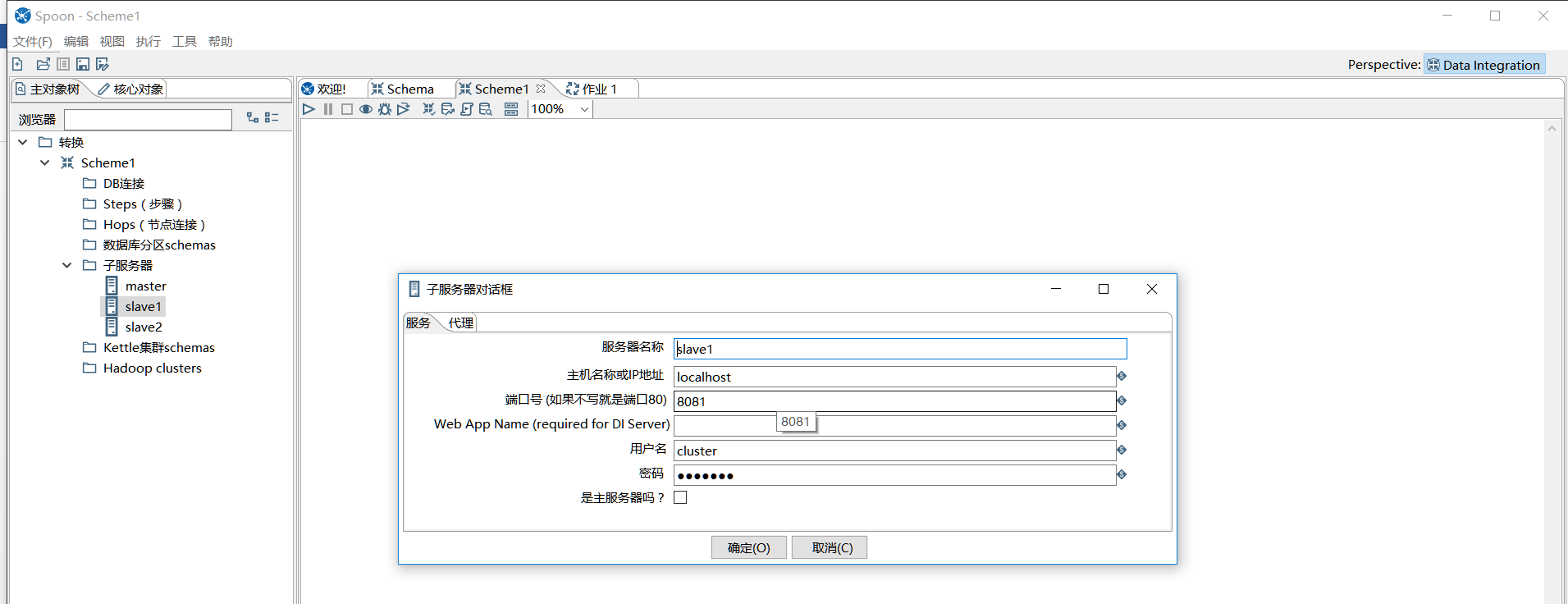Click the Explore database icon

(x=486, y=109)
